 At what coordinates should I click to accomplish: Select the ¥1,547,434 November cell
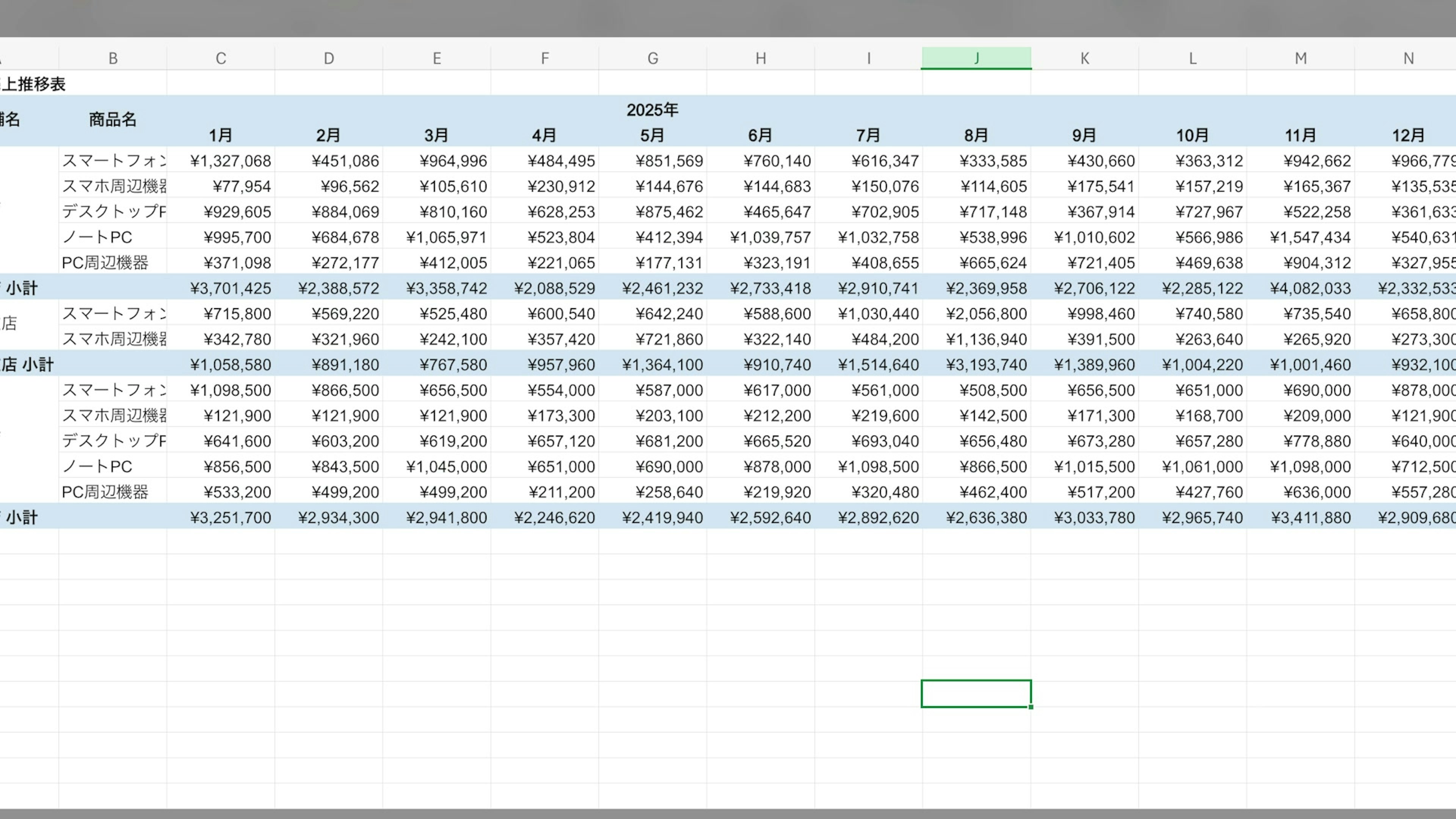[x=1310, y=237]
